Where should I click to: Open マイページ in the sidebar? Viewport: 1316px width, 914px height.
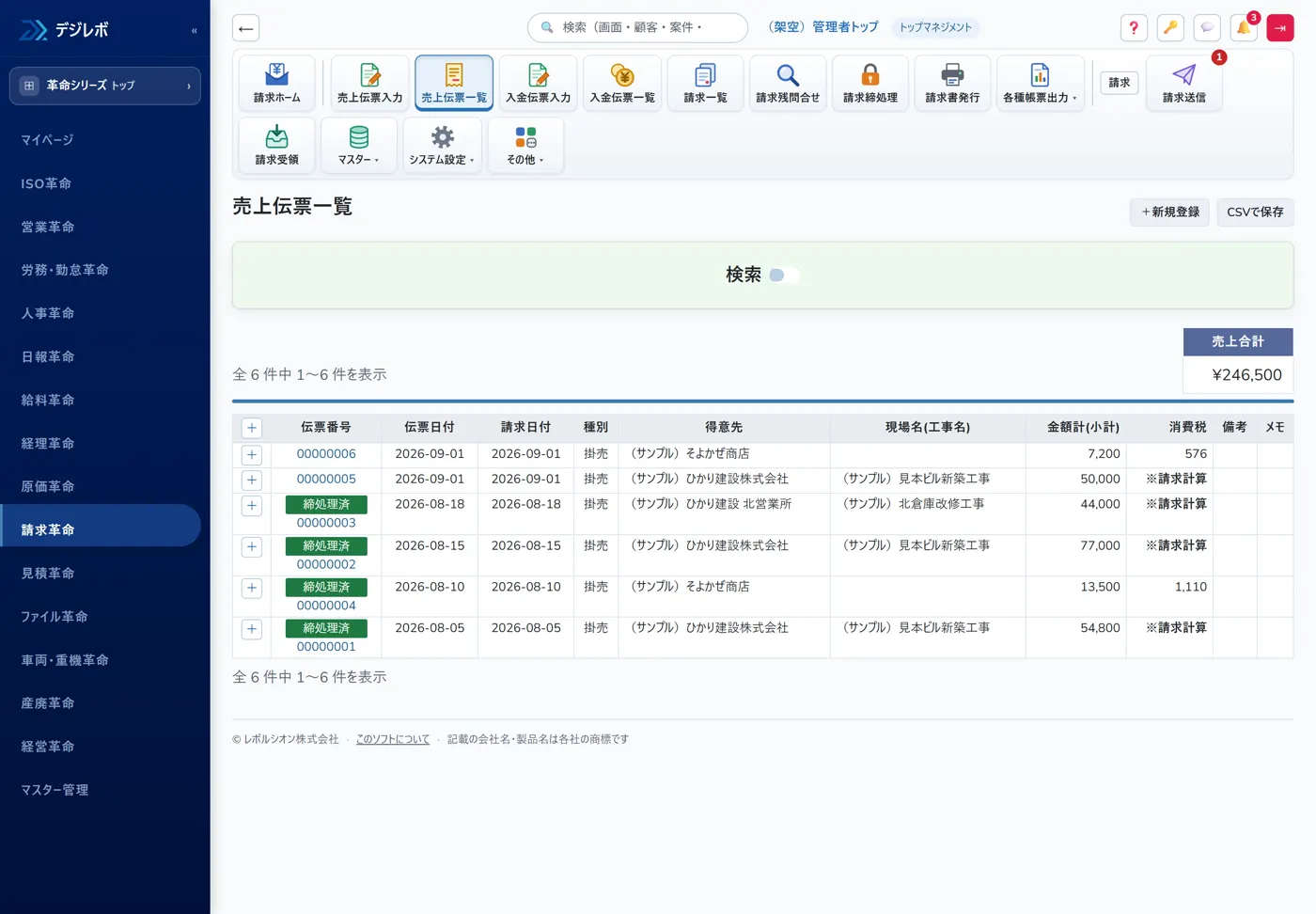tap(101, 140)
